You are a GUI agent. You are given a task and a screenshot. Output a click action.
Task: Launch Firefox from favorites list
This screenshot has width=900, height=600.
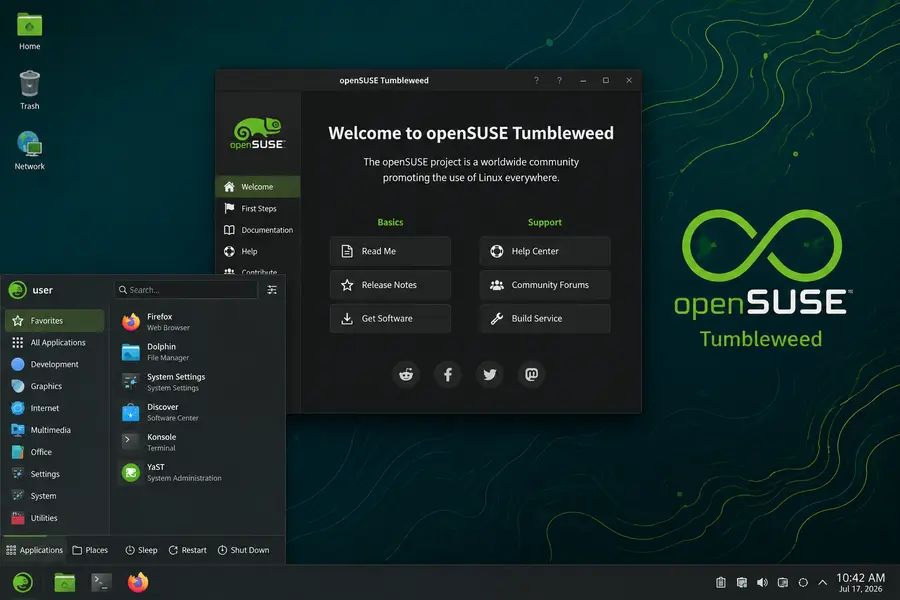click(198, 322)
